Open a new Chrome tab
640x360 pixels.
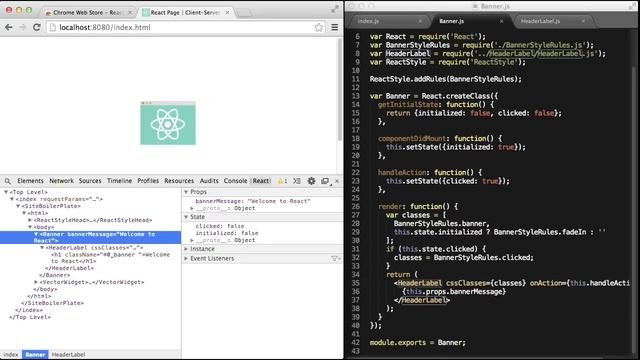click(x=244, y=13)
